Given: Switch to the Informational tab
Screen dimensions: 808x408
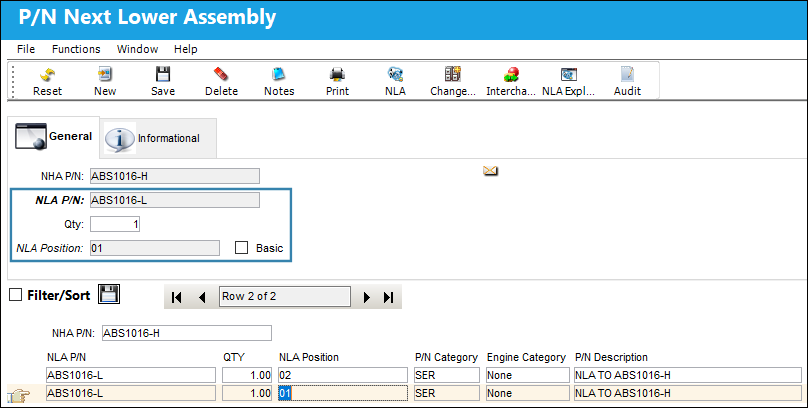Looking at the screenshot, I should pos(158,138).
